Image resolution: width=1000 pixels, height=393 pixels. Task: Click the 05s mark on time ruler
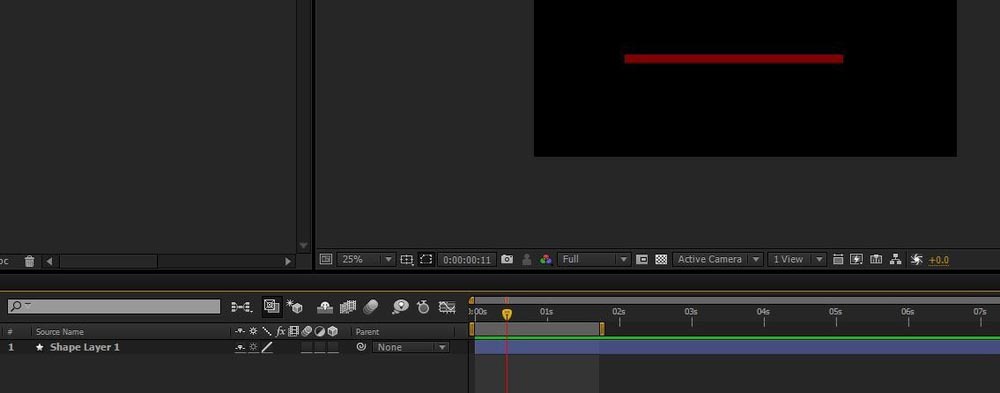coord(835,312)
